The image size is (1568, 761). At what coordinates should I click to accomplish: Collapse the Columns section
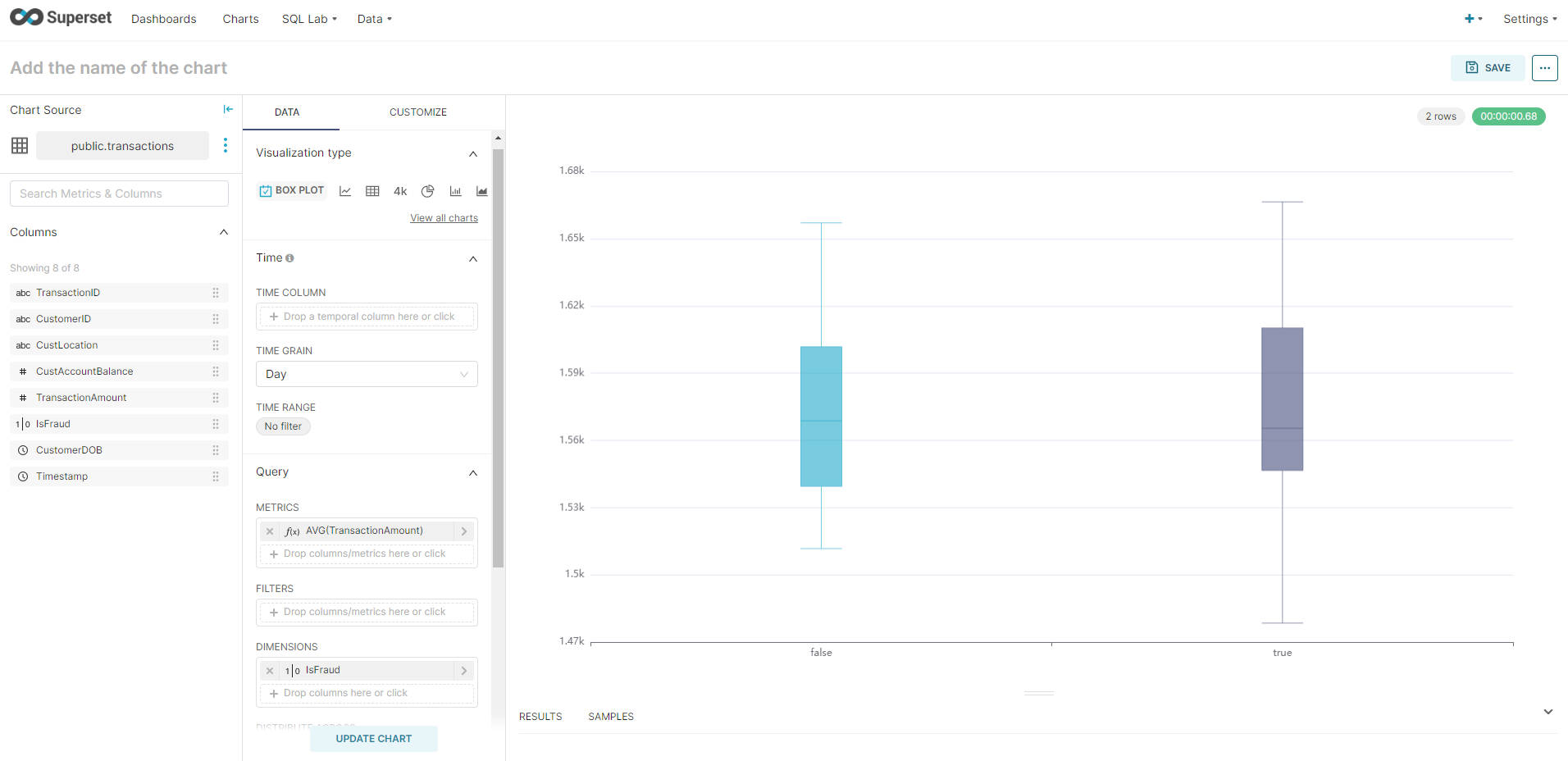[223, 232]
